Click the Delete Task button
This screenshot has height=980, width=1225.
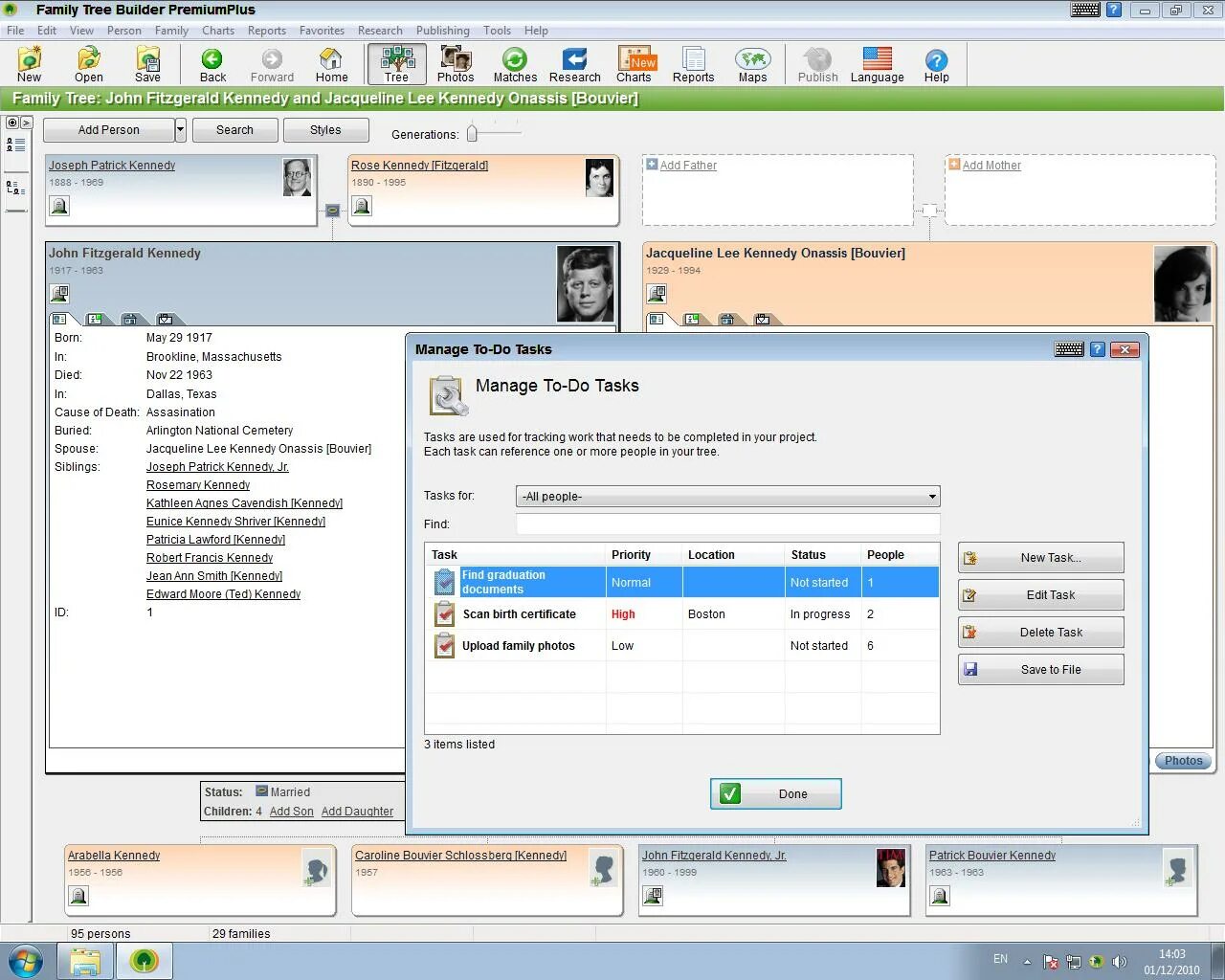click(1040, 633)
